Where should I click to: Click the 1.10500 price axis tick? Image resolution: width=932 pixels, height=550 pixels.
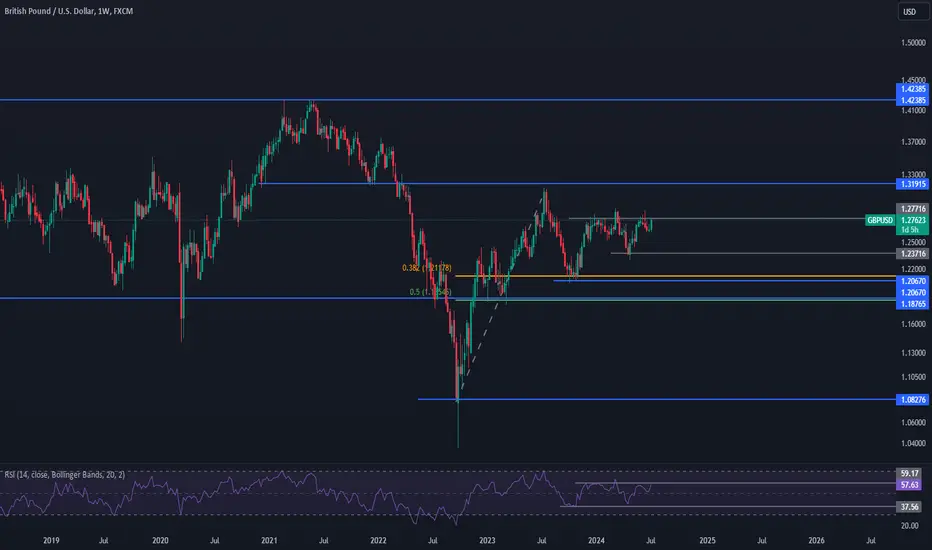coord(914,377)
